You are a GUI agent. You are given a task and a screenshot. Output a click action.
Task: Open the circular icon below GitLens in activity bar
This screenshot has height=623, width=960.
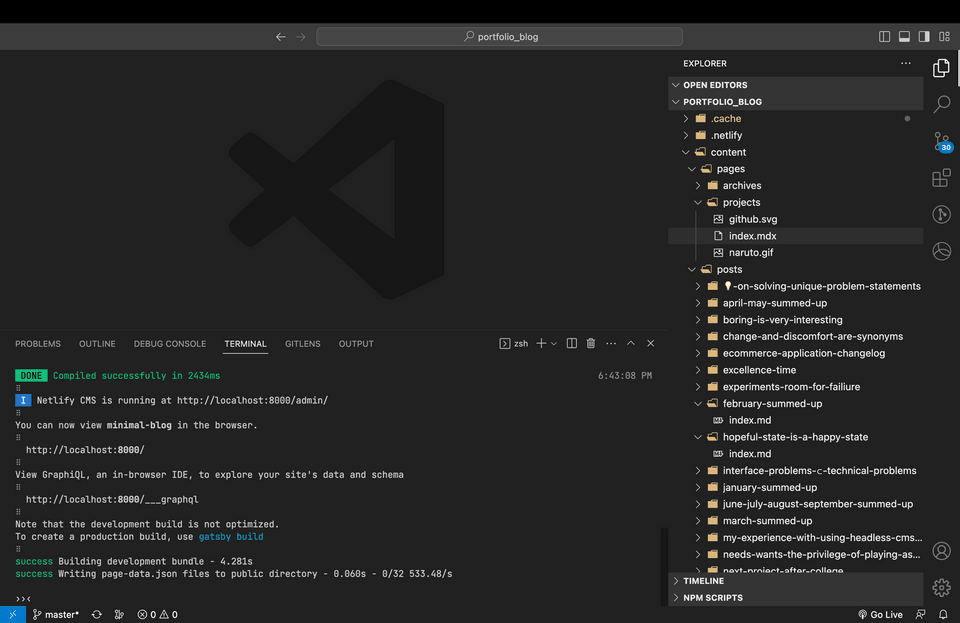tap(942, 251)
